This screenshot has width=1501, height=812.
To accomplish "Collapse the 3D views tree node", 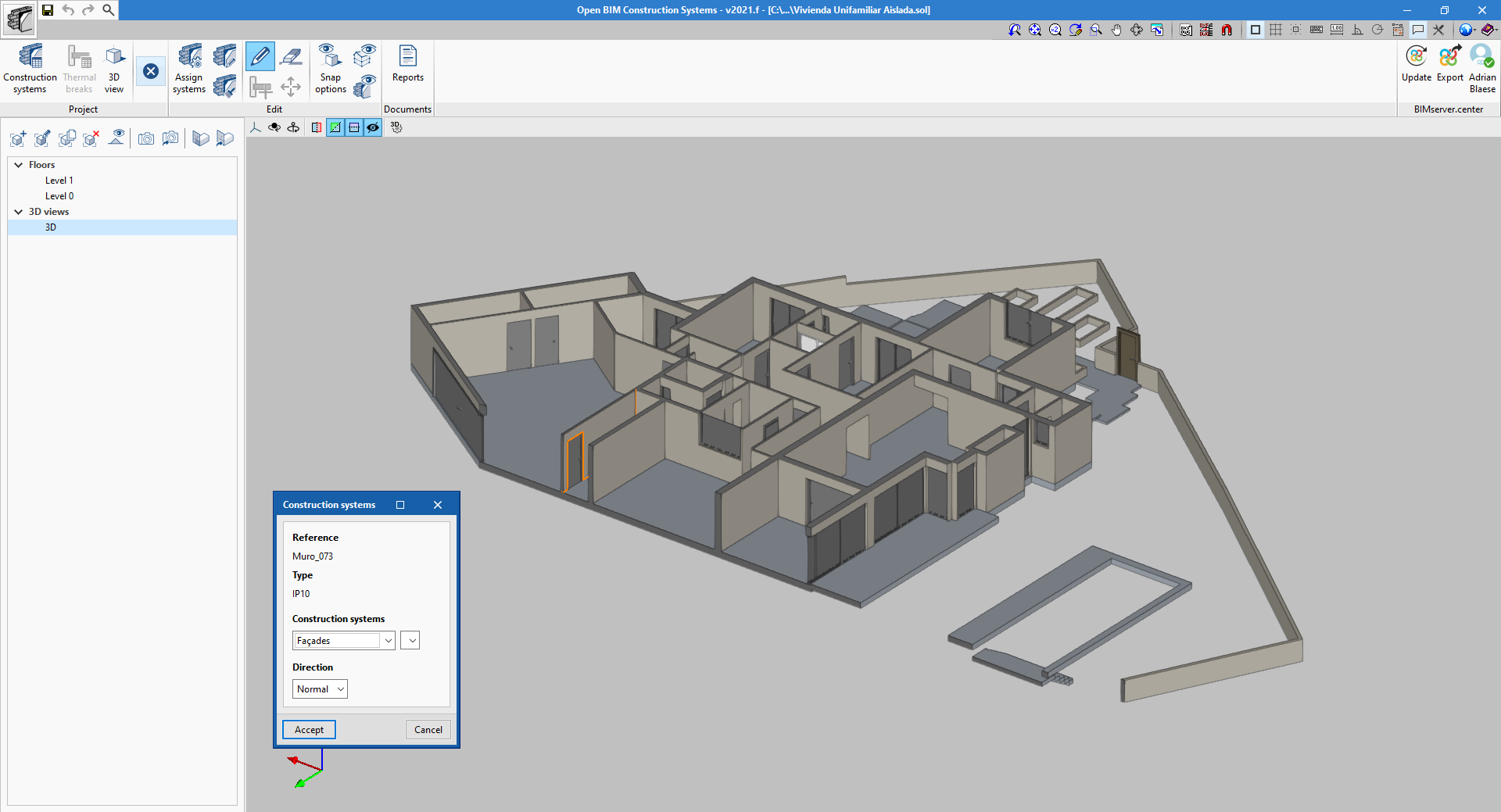I will tap(19, 212).
